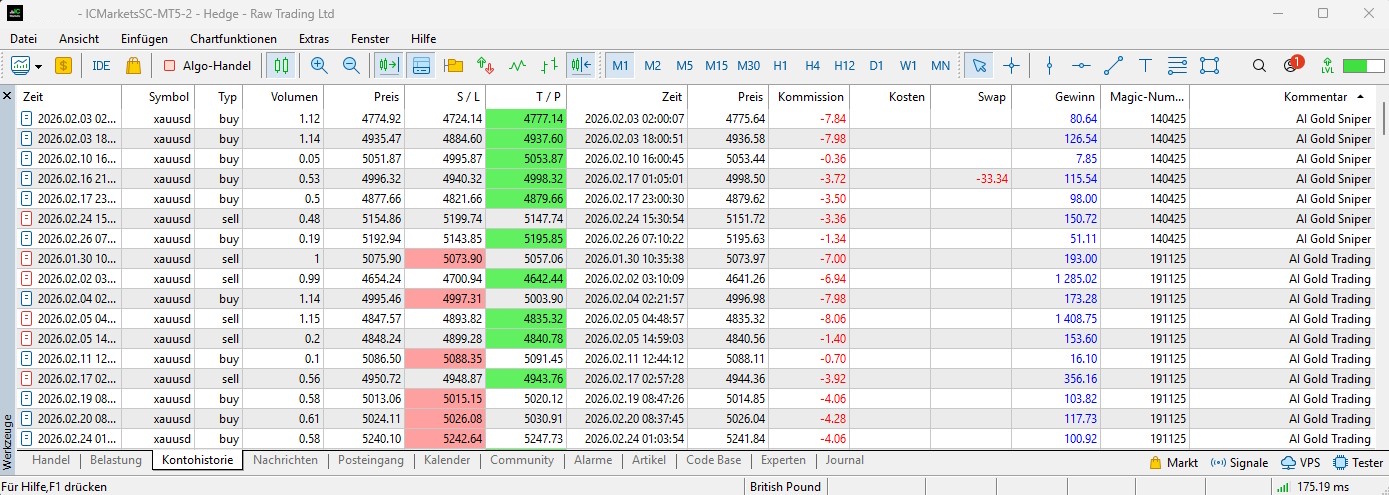Collapse the Werkzeuge panel with X
Image resolution: width=1389 pixels, height=495 pixels.
pos(7,96)
